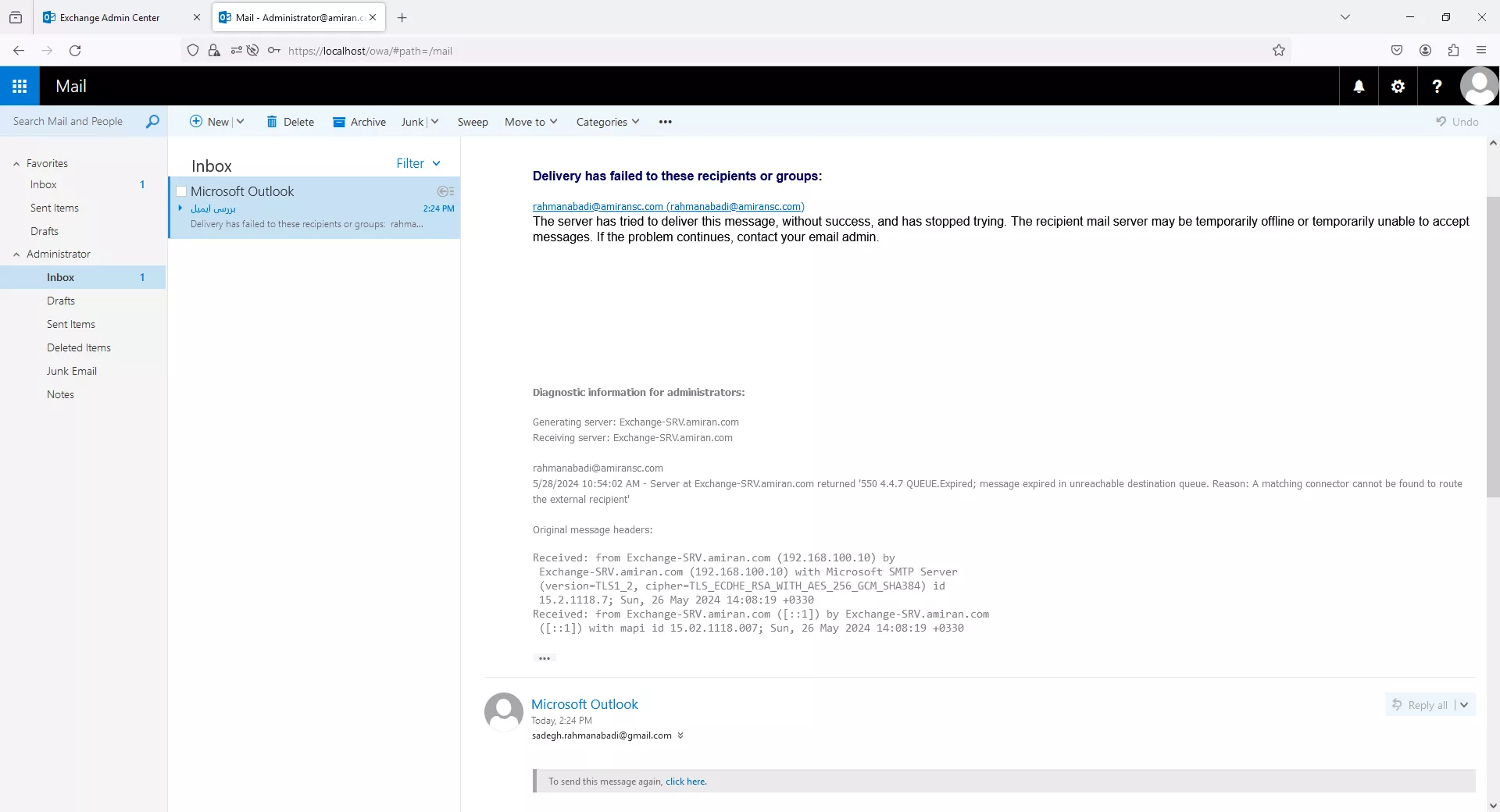The width and height of the screenshot is (1500, 812).
Task: Archive the selected message
Action: (359, 122)
